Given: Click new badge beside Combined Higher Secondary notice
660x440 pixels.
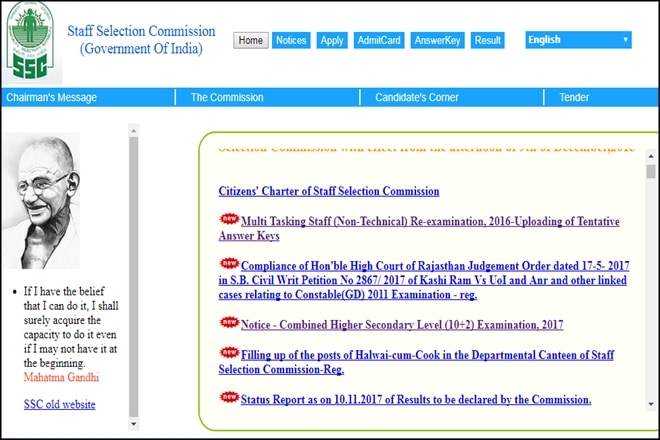Looking at the screenshot, I should (229, 323).
